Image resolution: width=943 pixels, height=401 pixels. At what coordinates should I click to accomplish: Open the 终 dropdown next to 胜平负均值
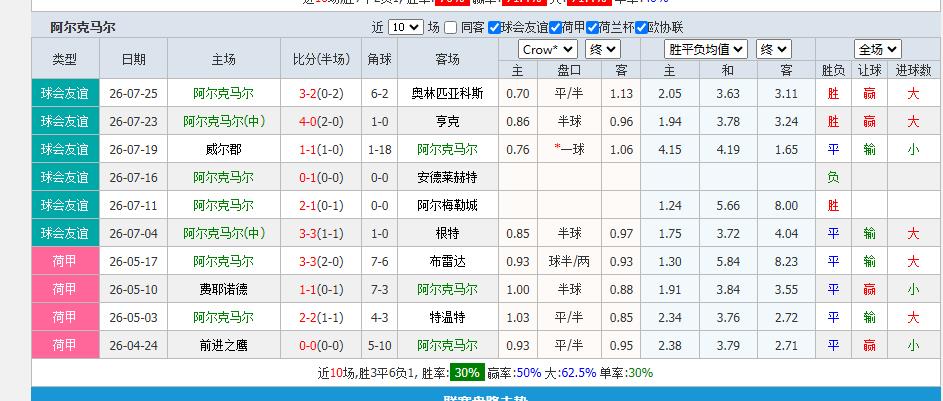click(x=773, y=49)
